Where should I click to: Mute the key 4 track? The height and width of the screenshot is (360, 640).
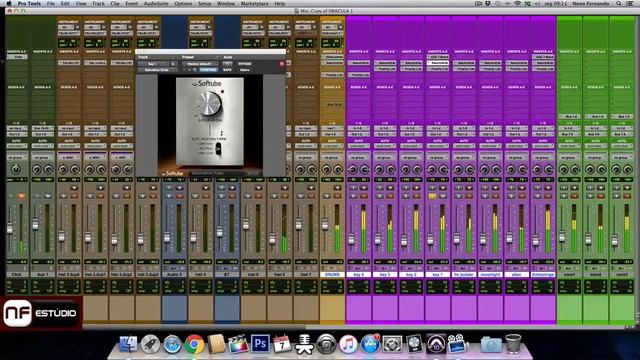364,196
